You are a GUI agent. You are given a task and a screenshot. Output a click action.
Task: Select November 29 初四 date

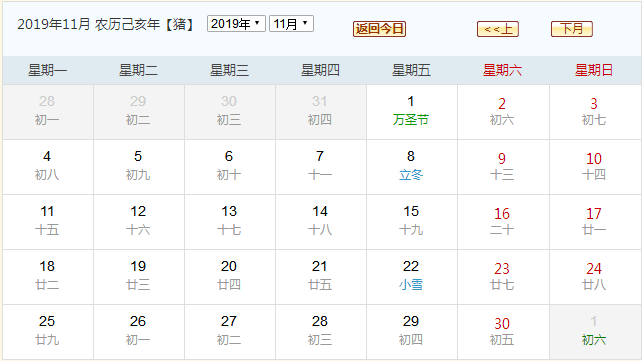(x=411, y=332)
